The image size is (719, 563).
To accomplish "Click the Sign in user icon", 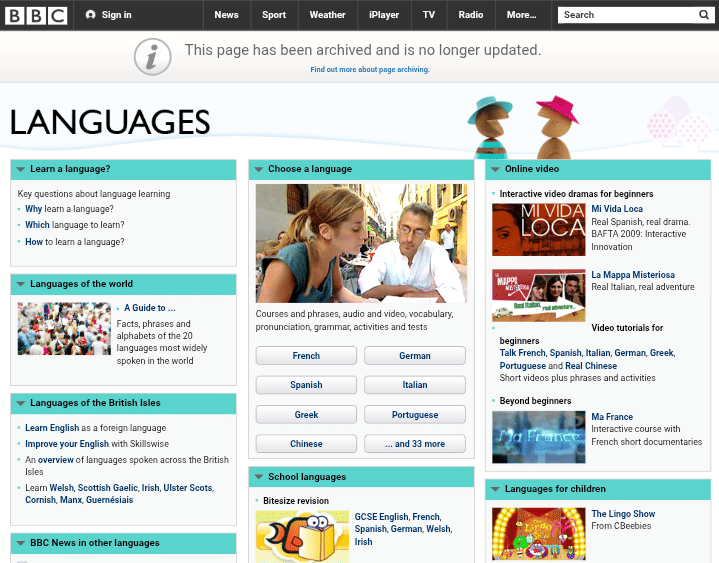I will (x=90, y=15).
